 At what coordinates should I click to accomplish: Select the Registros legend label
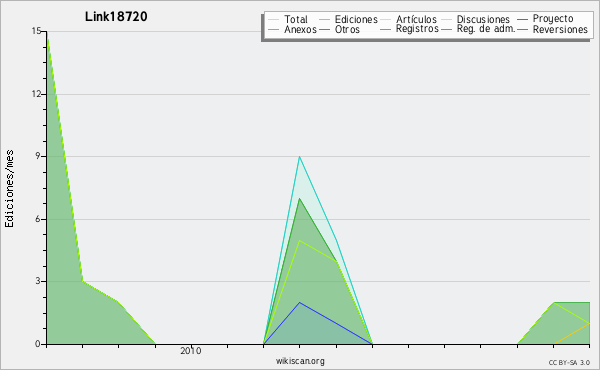pos(417,29)
